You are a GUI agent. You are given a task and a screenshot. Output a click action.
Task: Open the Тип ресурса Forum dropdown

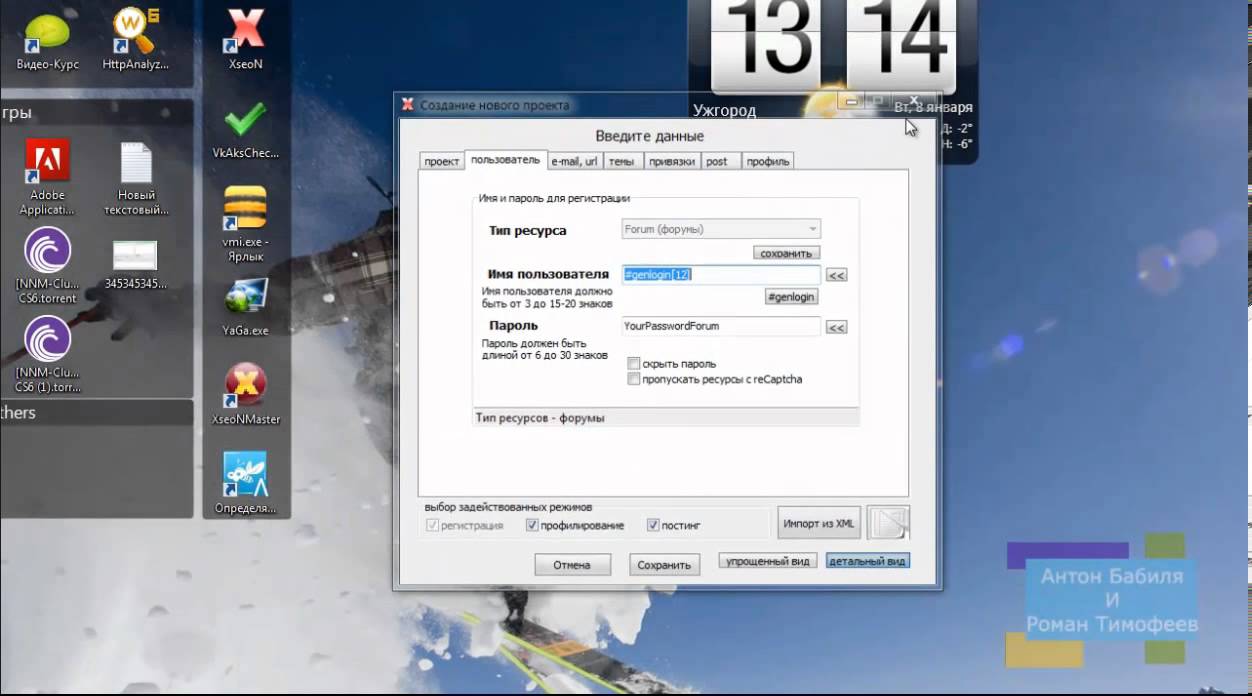click(721, 229)
